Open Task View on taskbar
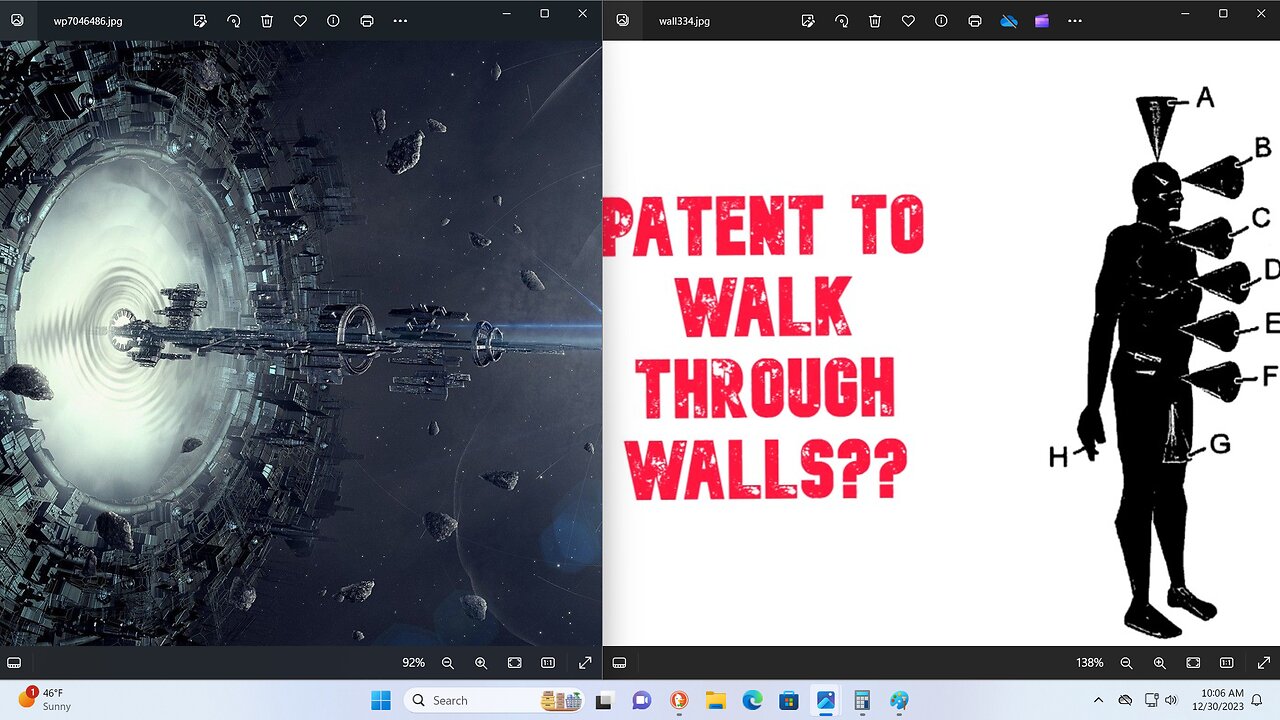 (603, 700)
